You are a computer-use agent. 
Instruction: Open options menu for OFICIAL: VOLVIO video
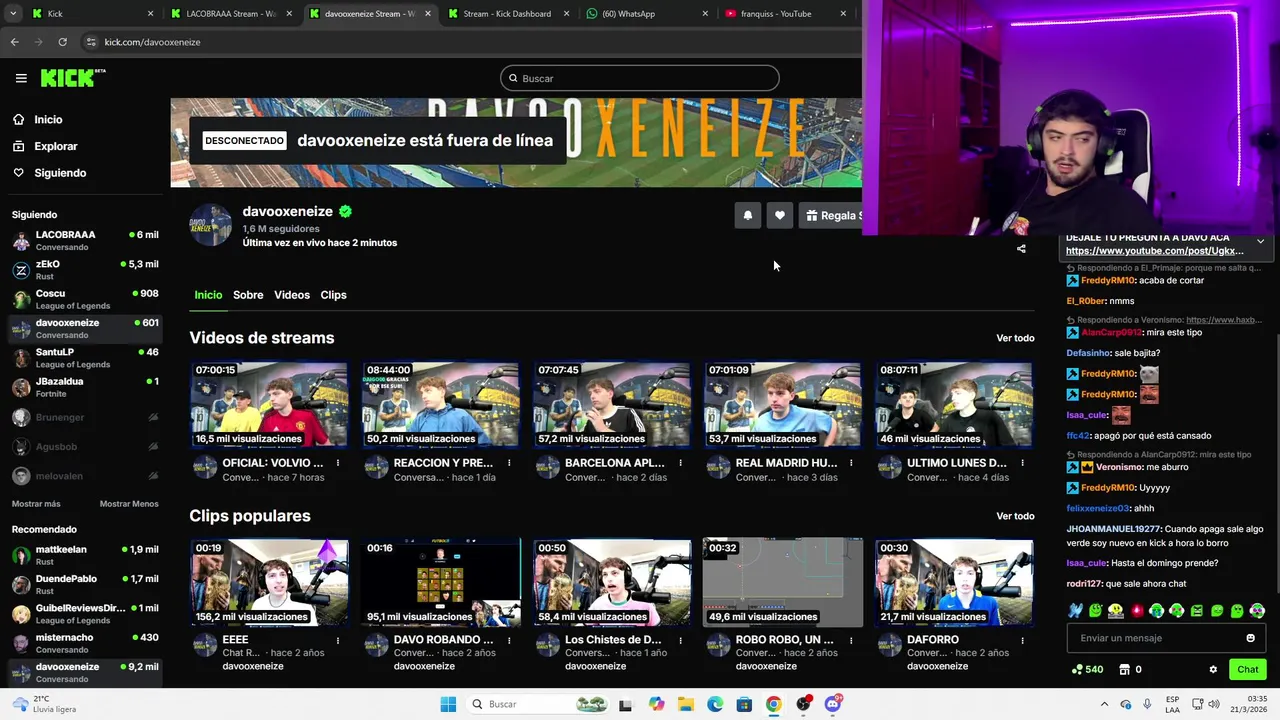(338, 463)
